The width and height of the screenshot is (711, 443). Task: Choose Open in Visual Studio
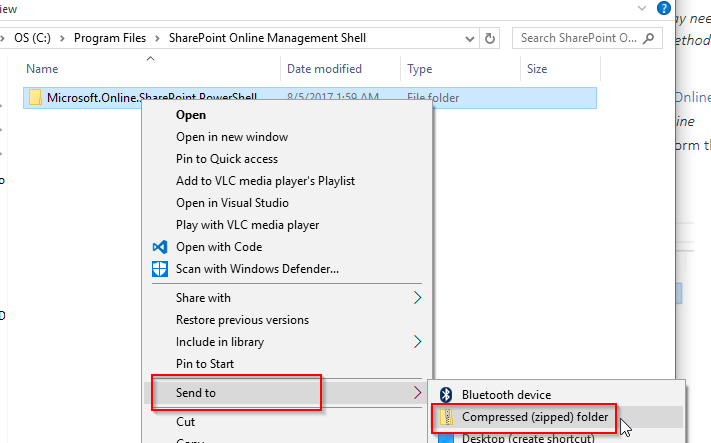tap(232, 203)
